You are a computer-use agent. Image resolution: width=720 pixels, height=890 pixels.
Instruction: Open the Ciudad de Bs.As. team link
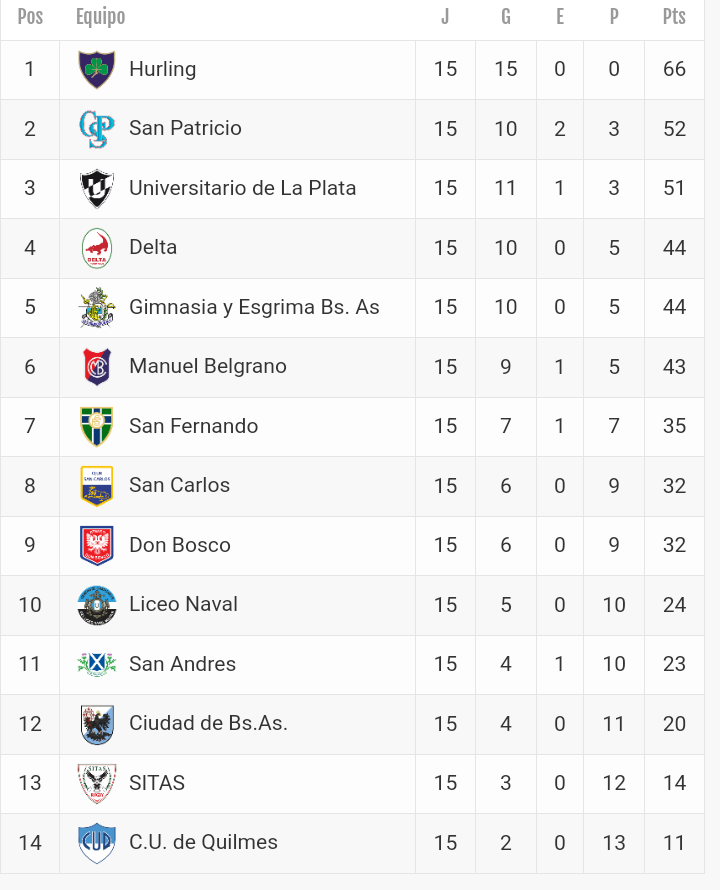[208, 723]
